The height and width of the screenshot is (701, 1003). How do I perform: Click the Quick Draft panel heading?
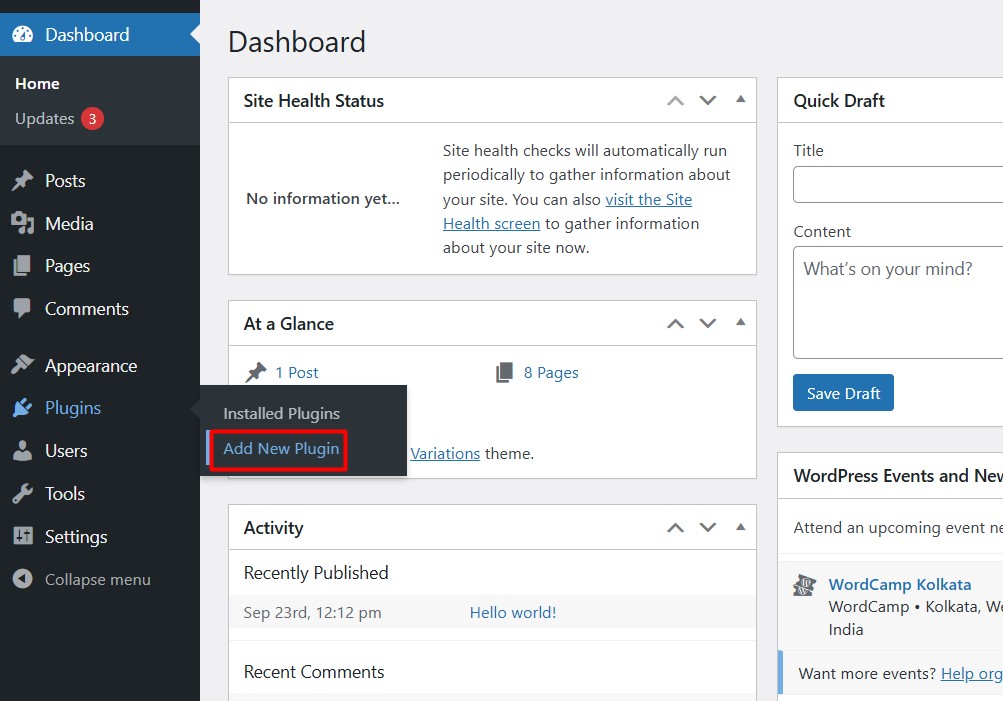(839, 100)
